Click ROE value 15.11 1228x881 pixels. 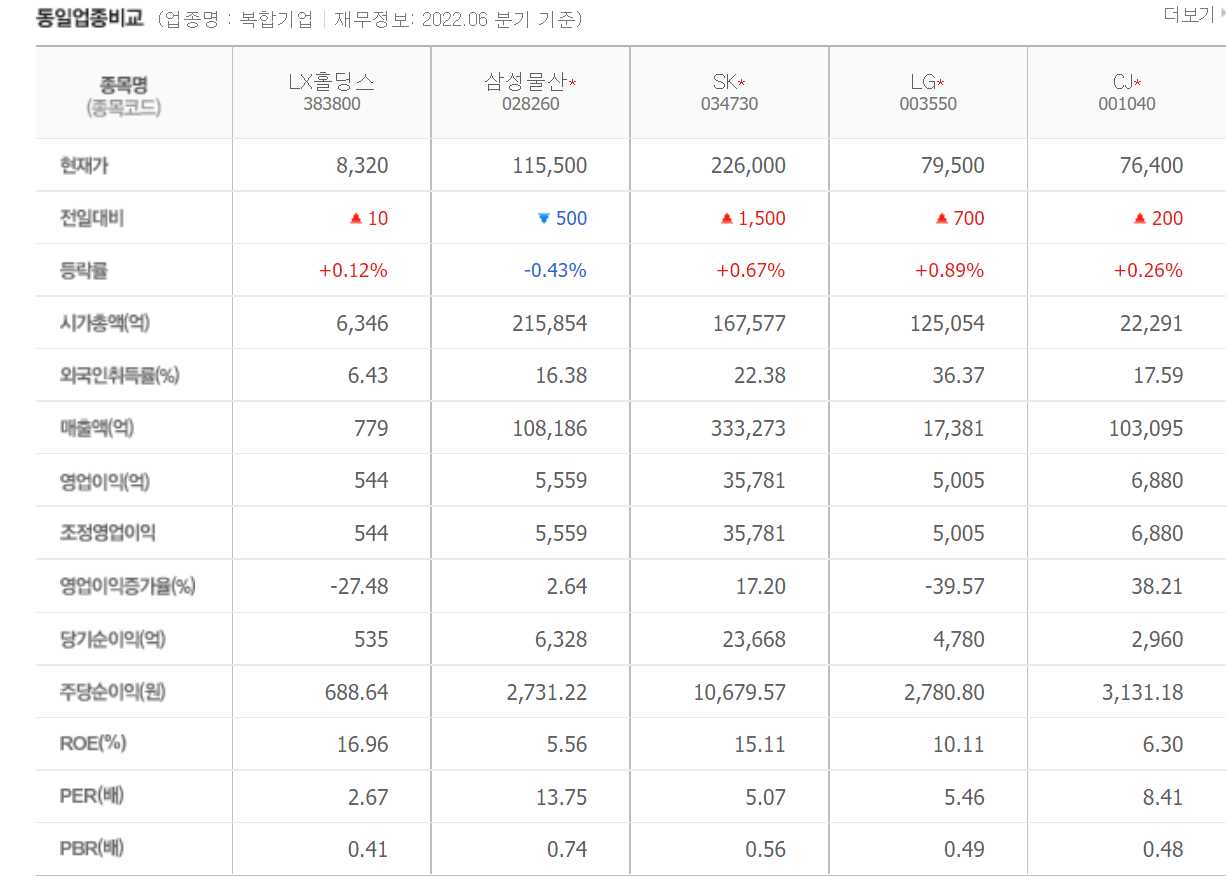760,744
